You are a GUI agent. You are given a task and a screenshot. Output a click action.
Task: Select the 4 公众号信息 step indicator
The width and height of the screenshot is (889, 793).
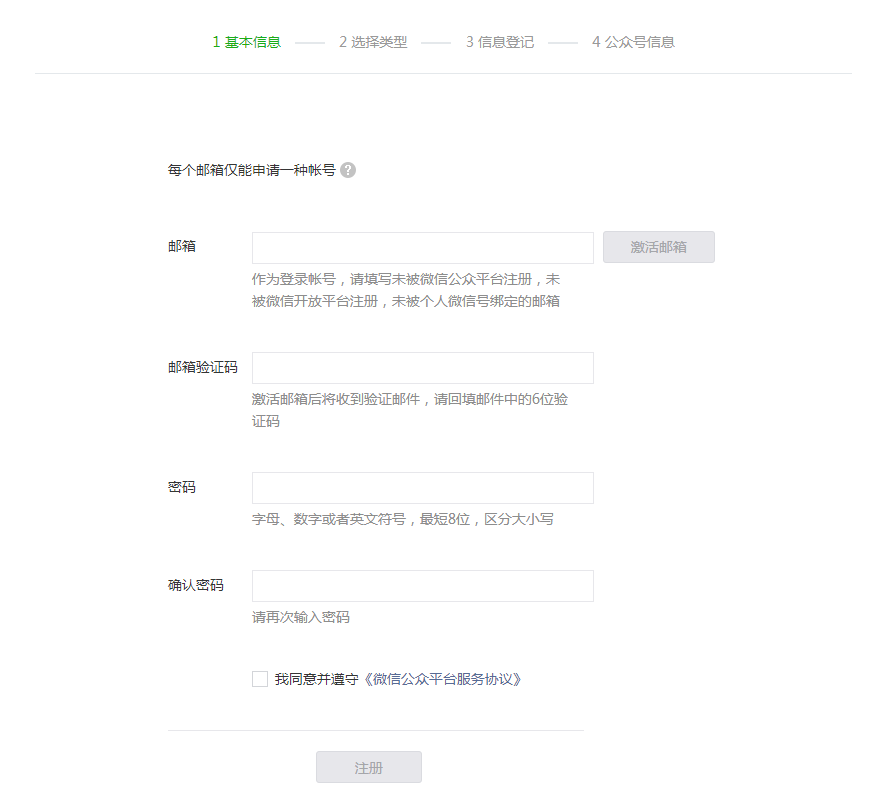tap(636, 42)
